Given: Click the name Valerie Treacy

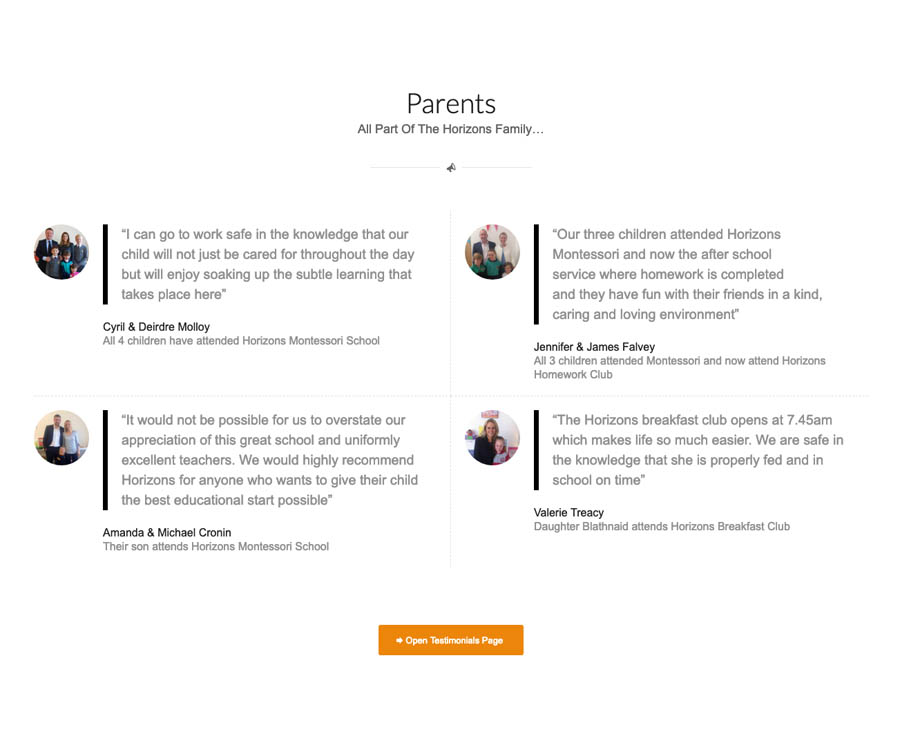Looking at the screenshot, I should coord(569,513).
